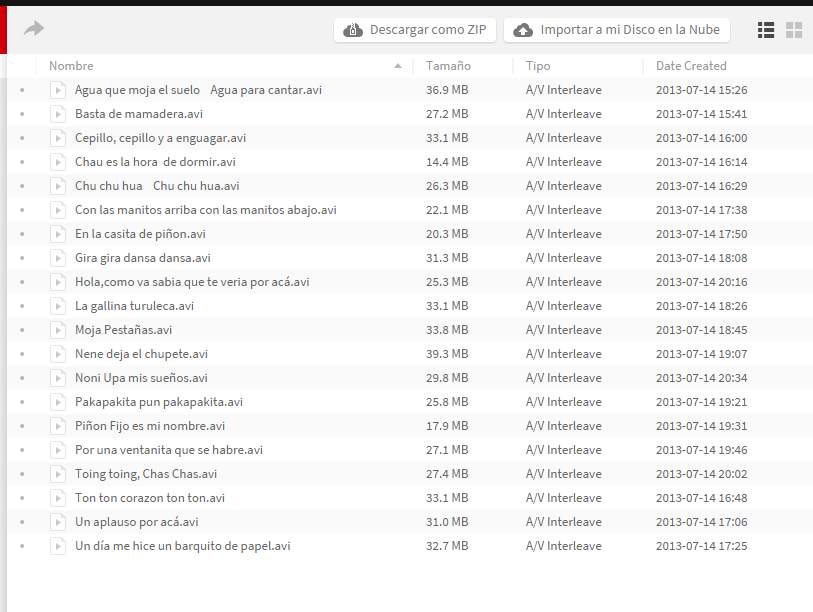Image resolution: width=813 pixels, height=612 pixels.
Task: Click video icon for Moja Pestañas.avi
Action: pos(58,330)
